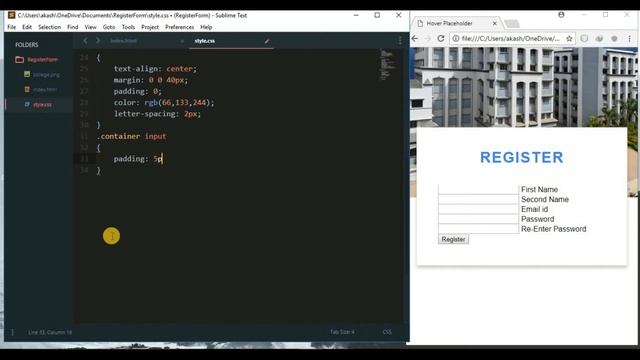Viewport: 640px width, 360px height.
Task: Click the color: rgb(66,133,244) line
Action: tap(164, 102)
